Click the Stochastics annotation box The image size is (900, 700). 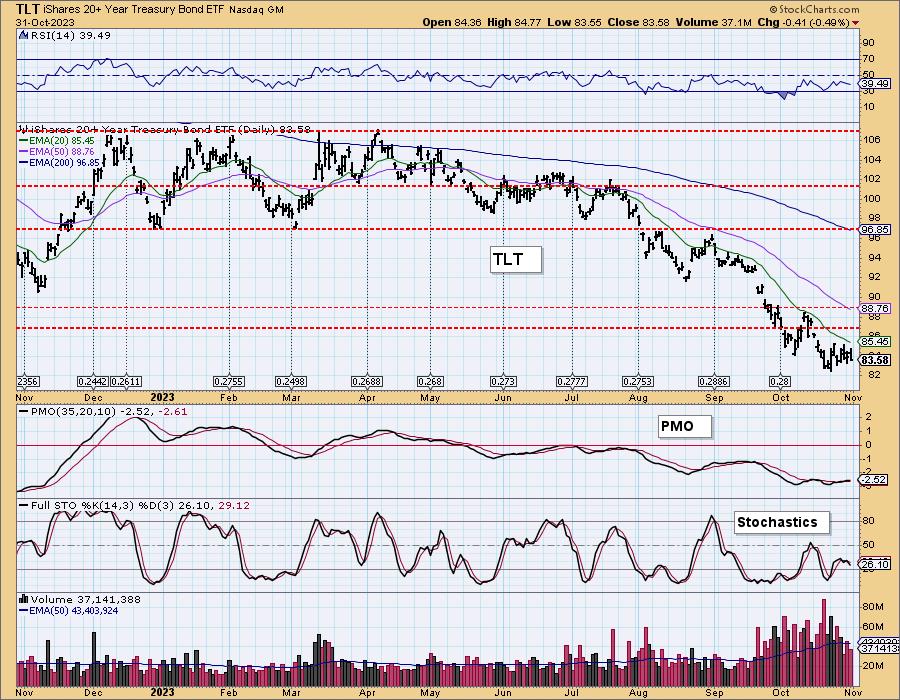tap(782, 522)
